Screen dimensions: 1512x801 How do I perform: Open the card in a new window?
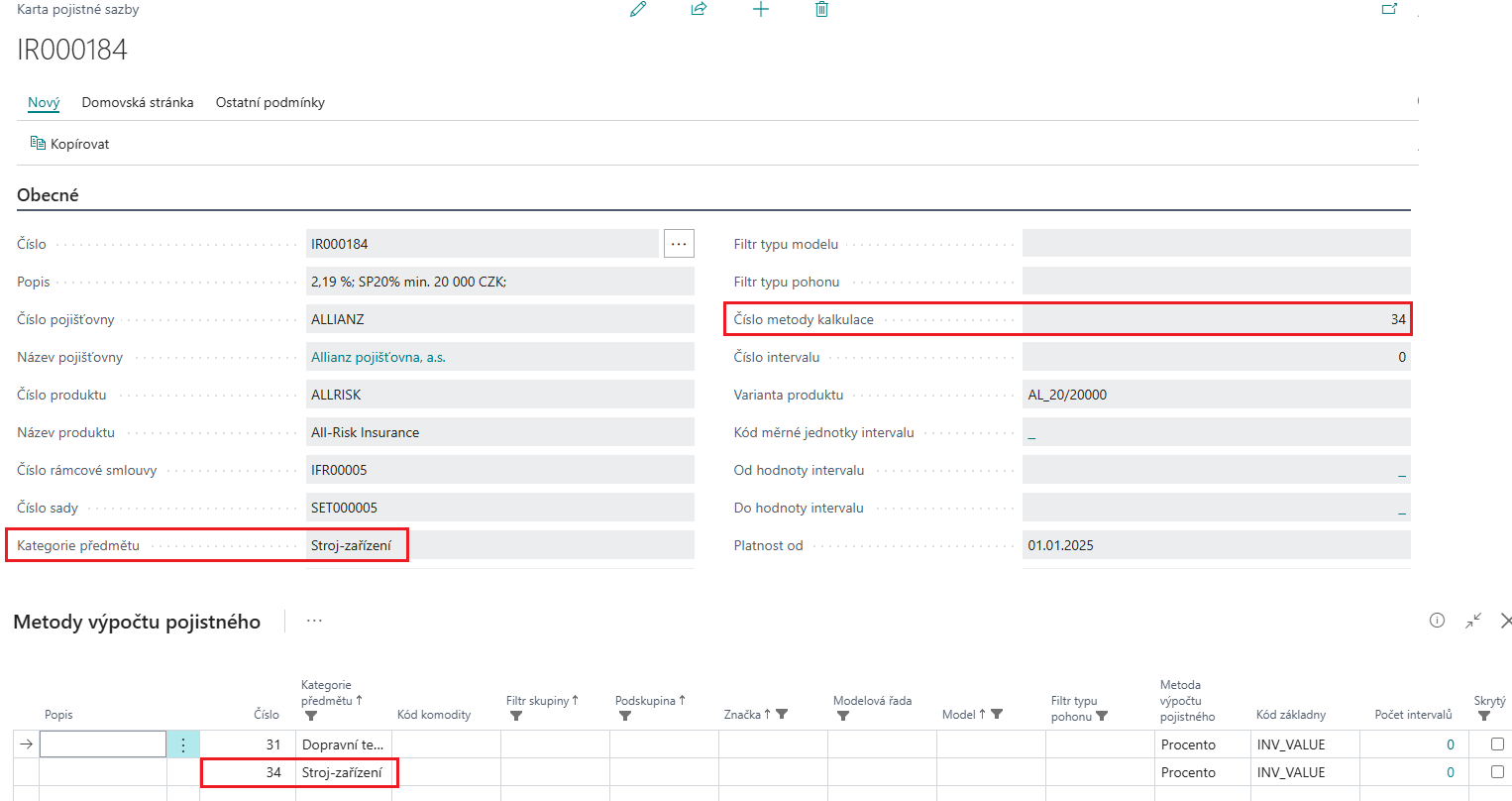pos(1389,9)
